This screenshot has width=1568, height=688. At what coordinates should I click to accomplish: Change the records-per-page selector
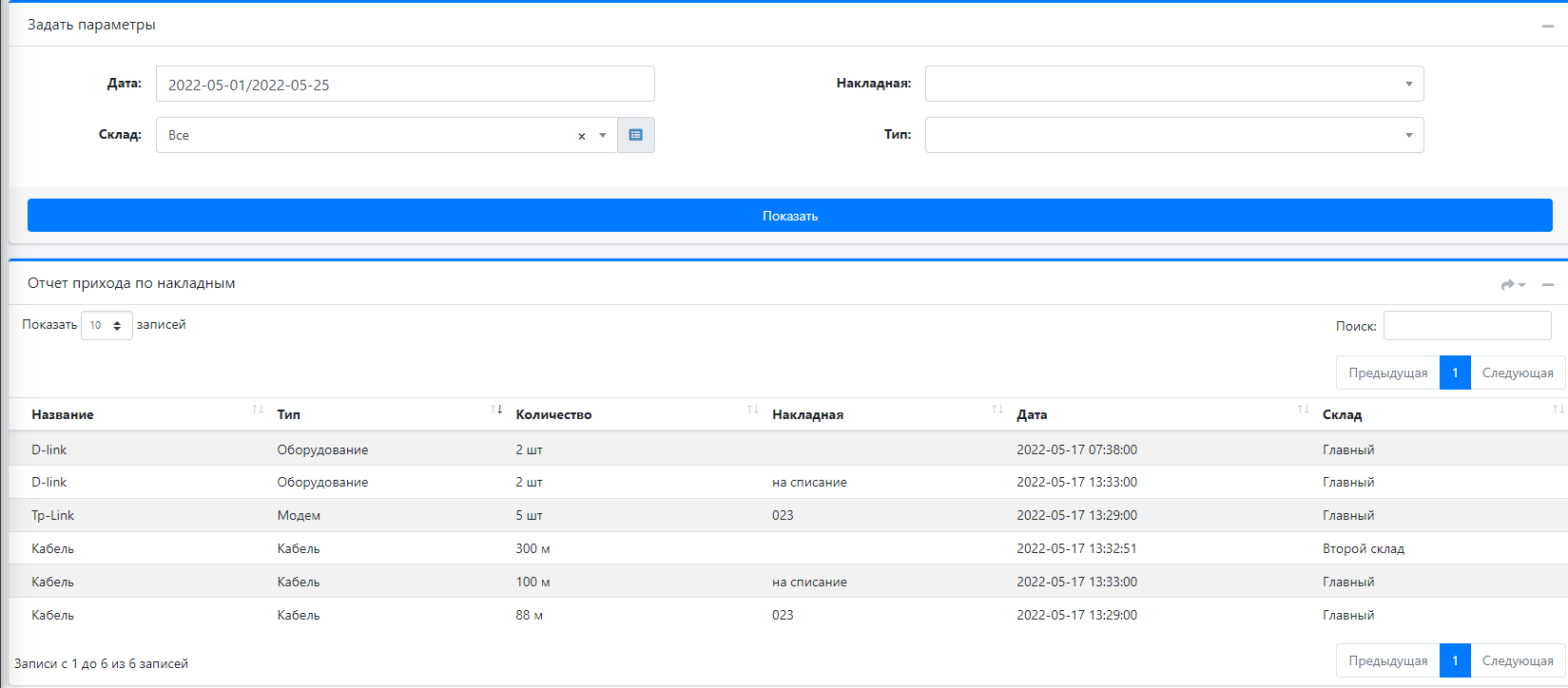tap(106, 325)
